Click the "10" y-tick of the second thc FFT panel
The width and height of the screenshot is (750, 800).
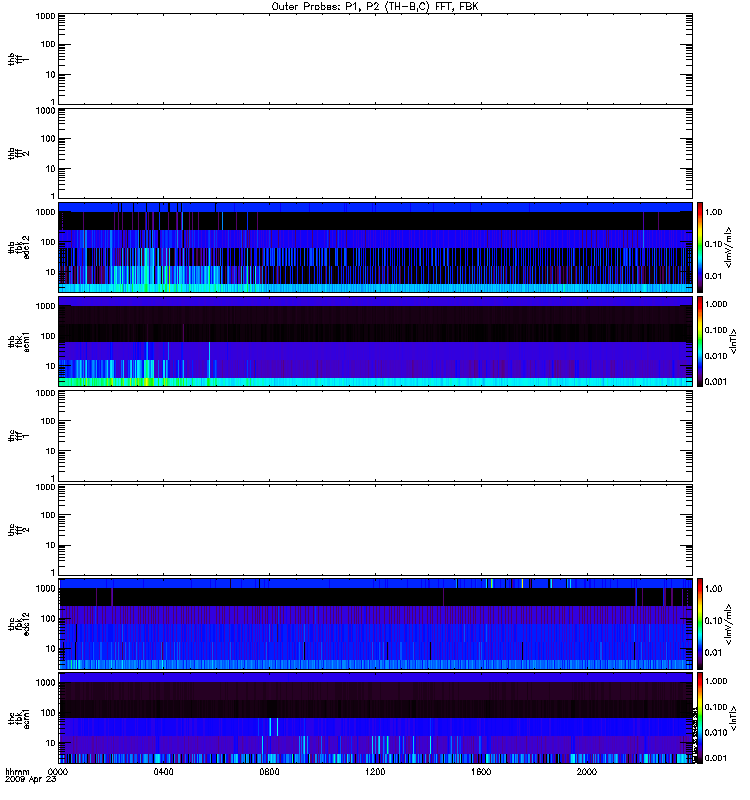pyautogui.click(x=51, y=545)
